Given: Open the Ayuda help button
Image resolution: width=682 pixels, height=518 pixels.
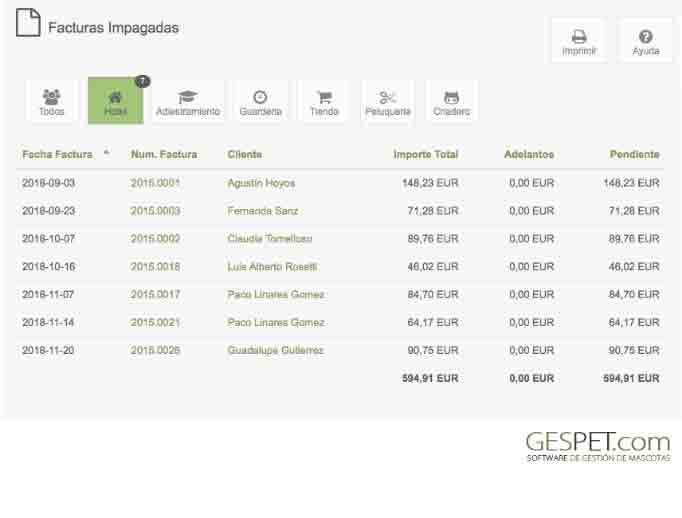Looking at the screenshot, I should tap(645, 41).
